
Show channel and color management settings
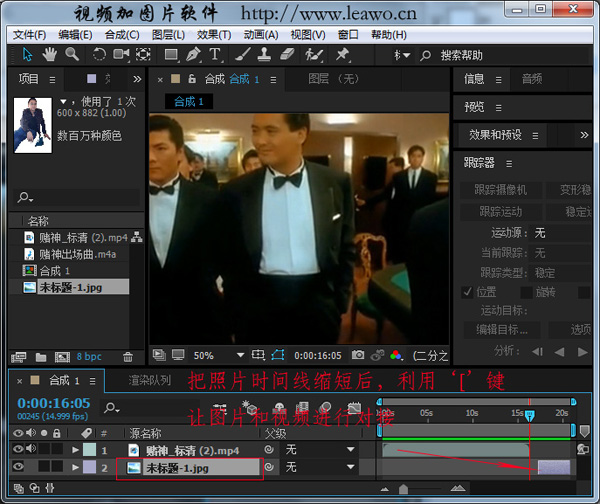[x=396, y=356]
